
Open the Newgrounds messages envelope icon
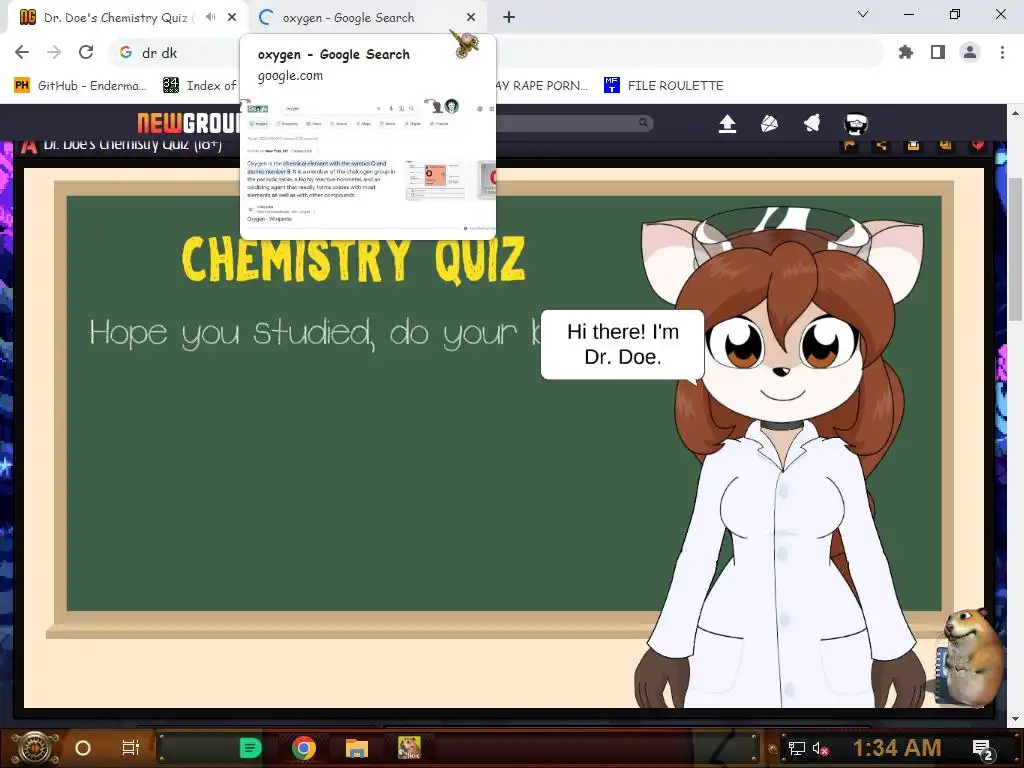[x=769, y=123]
